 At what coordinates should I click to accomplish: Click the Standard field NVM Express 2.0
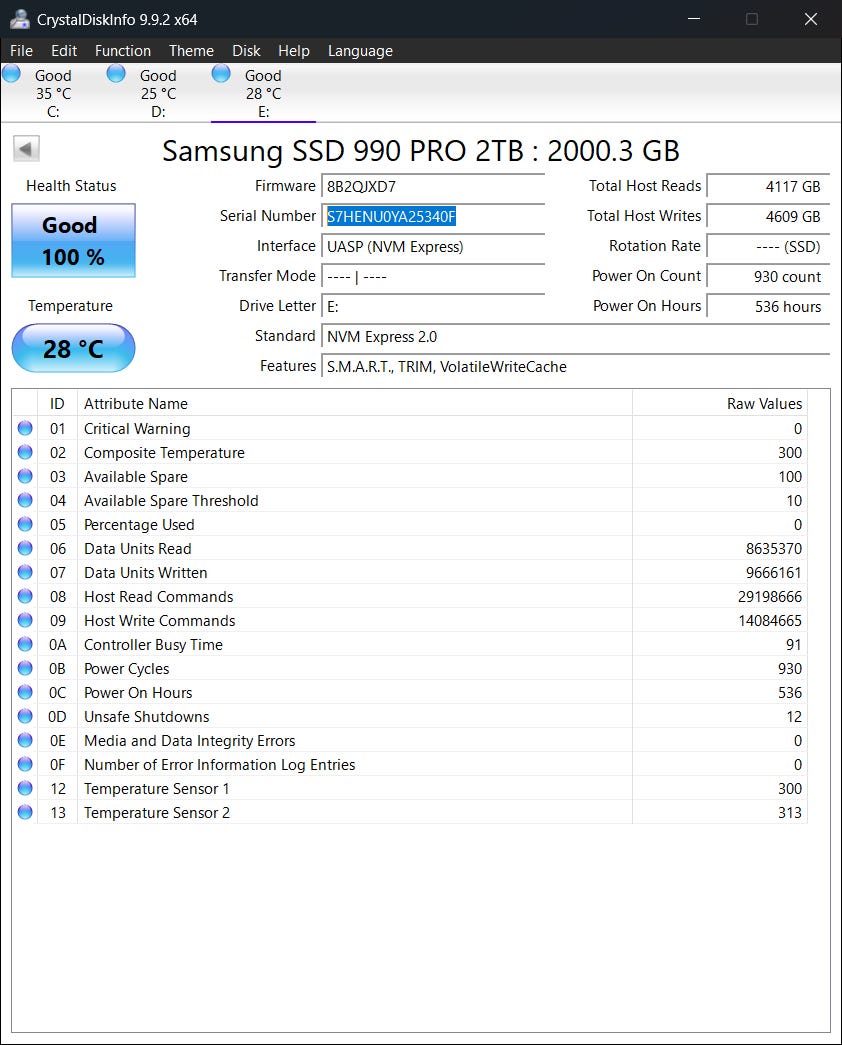click(x=575, y=337)
